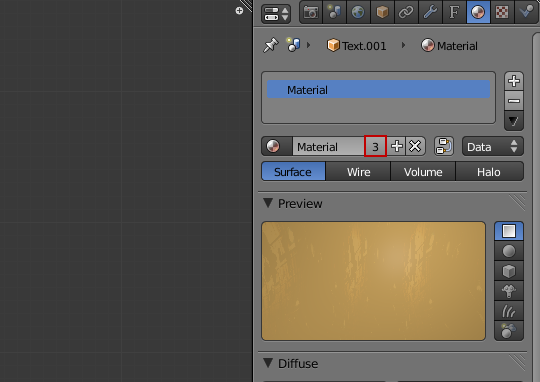Collapse the Preview panel
This screenshot has width=540, height=382.
(268, 203)
